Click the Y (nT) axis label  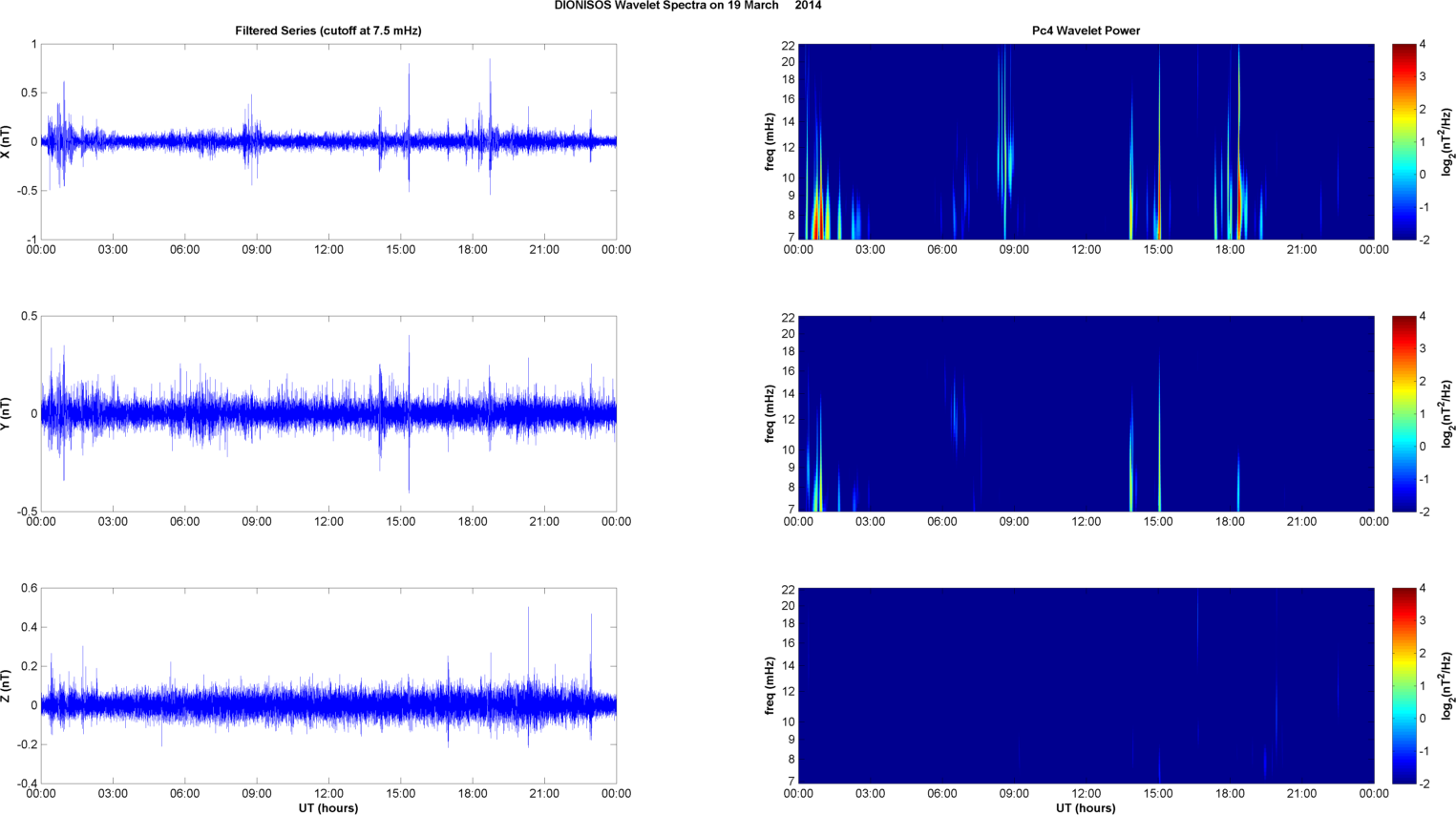pos(7,413)
